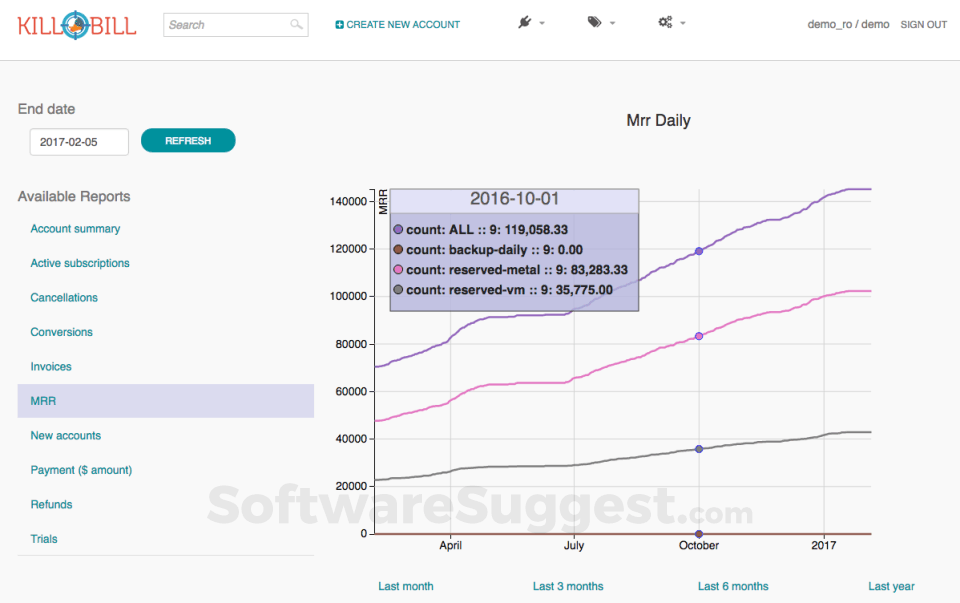This screenshot has width=960, height=603.
Task: Click the plus icon for new account
Action: coord(340,25)
